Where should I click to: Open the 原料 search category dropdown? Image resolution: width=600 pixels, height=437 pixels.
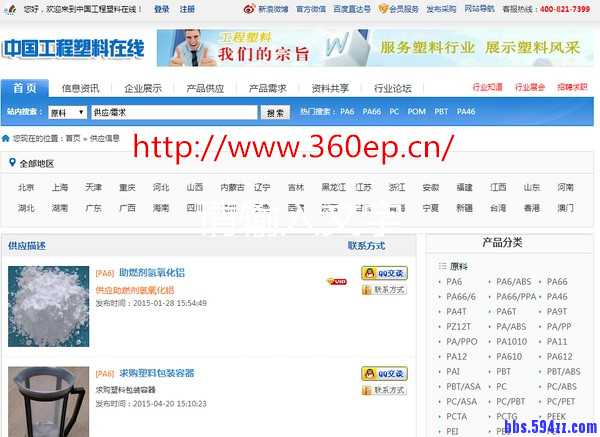tap(67, 113)
